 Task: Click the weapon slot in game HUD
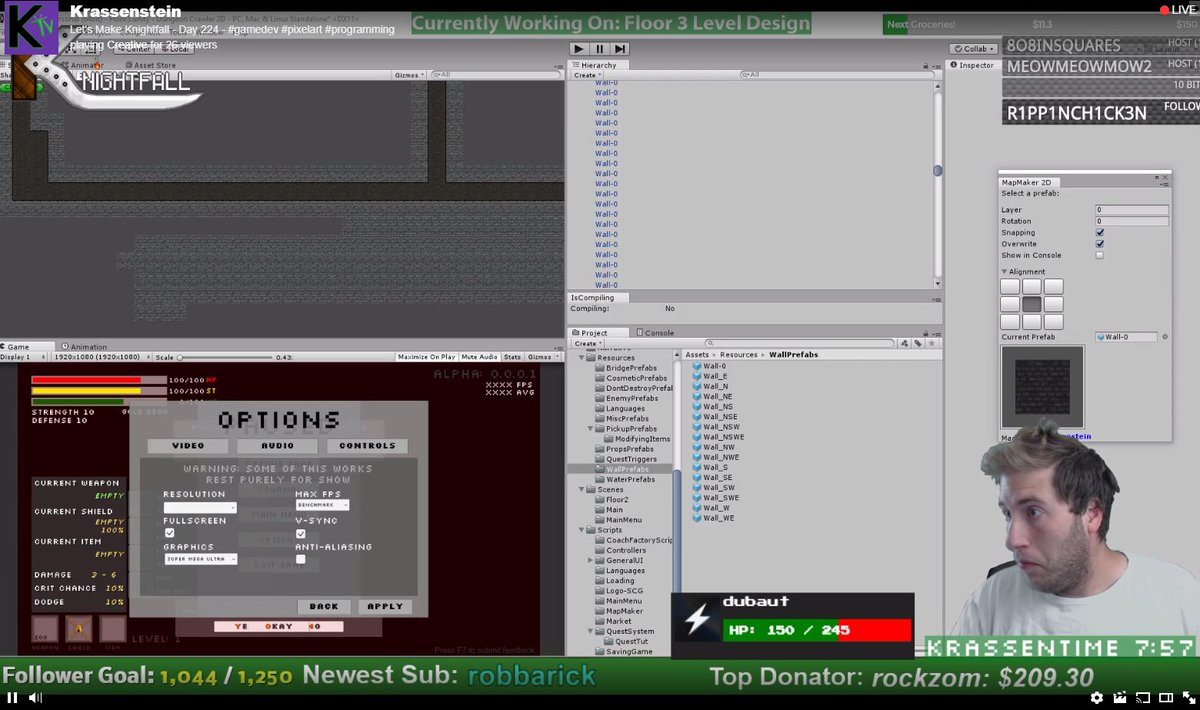(x=45, y=630)
